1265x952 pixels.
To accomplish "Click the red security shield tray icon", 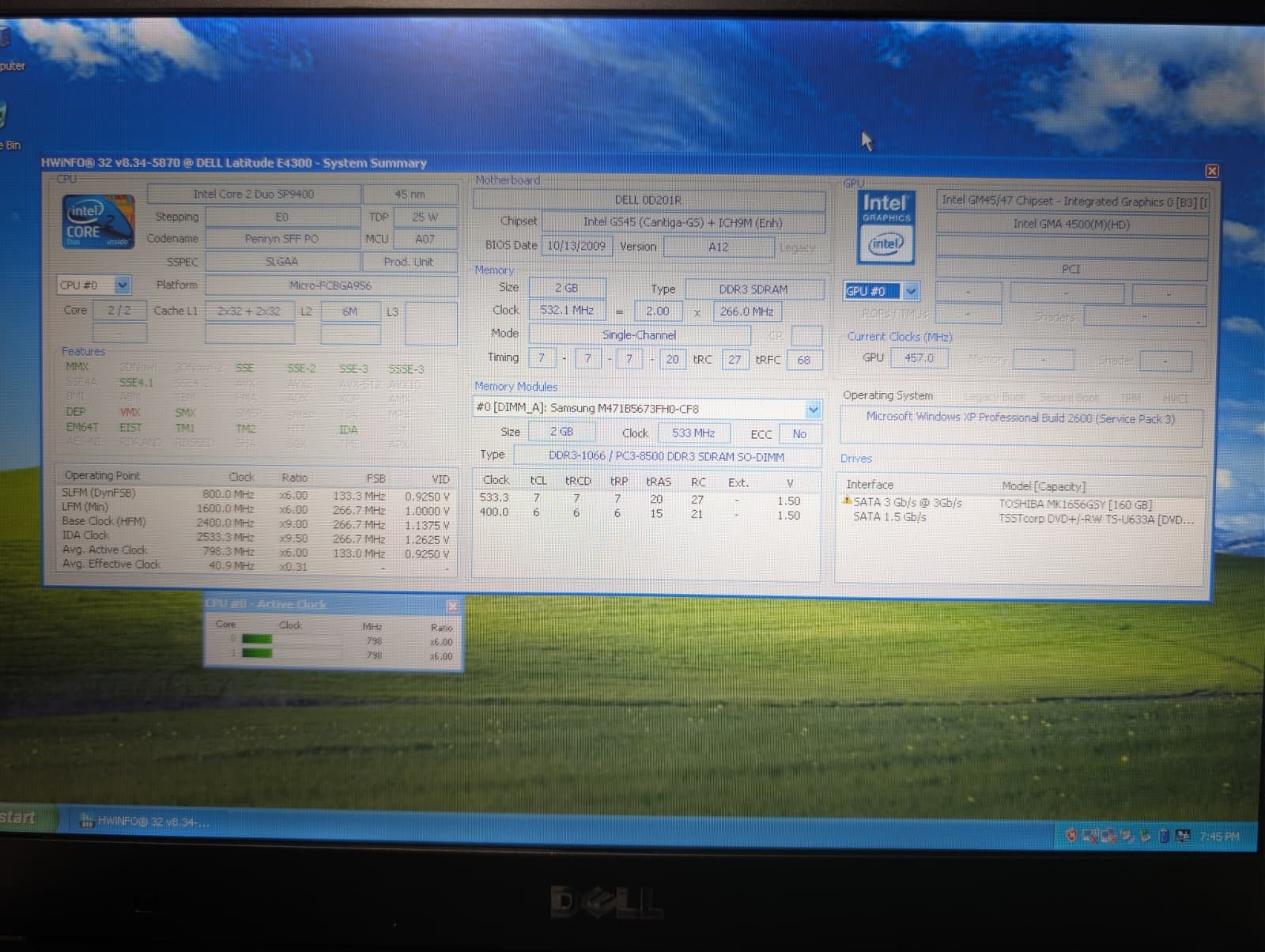I will pyautogui.click(x=1072, y=836).
